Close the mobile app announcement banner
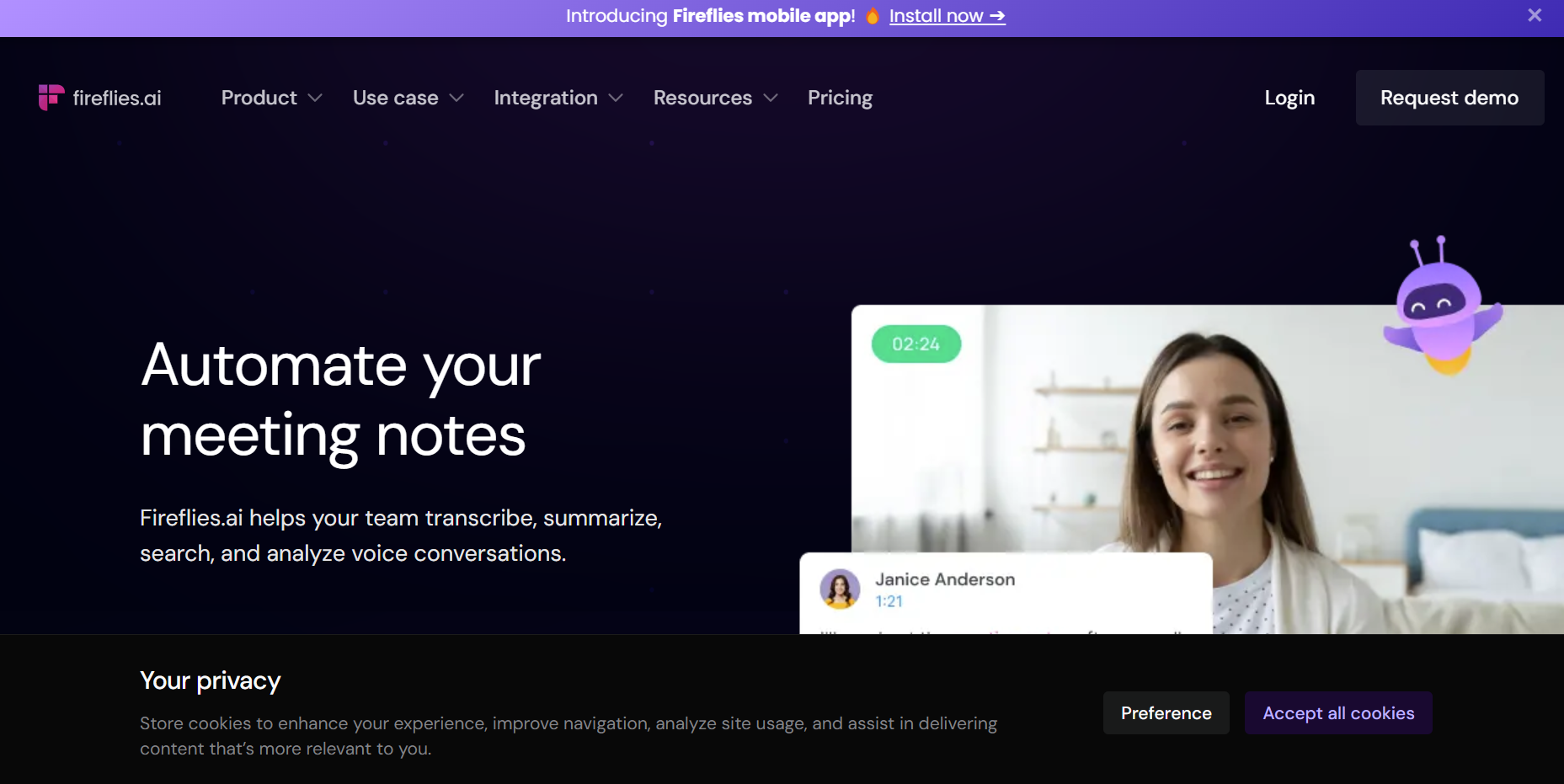Image resolution: width=1564 pixels, height=784 pixels. tap(1535, 15)
